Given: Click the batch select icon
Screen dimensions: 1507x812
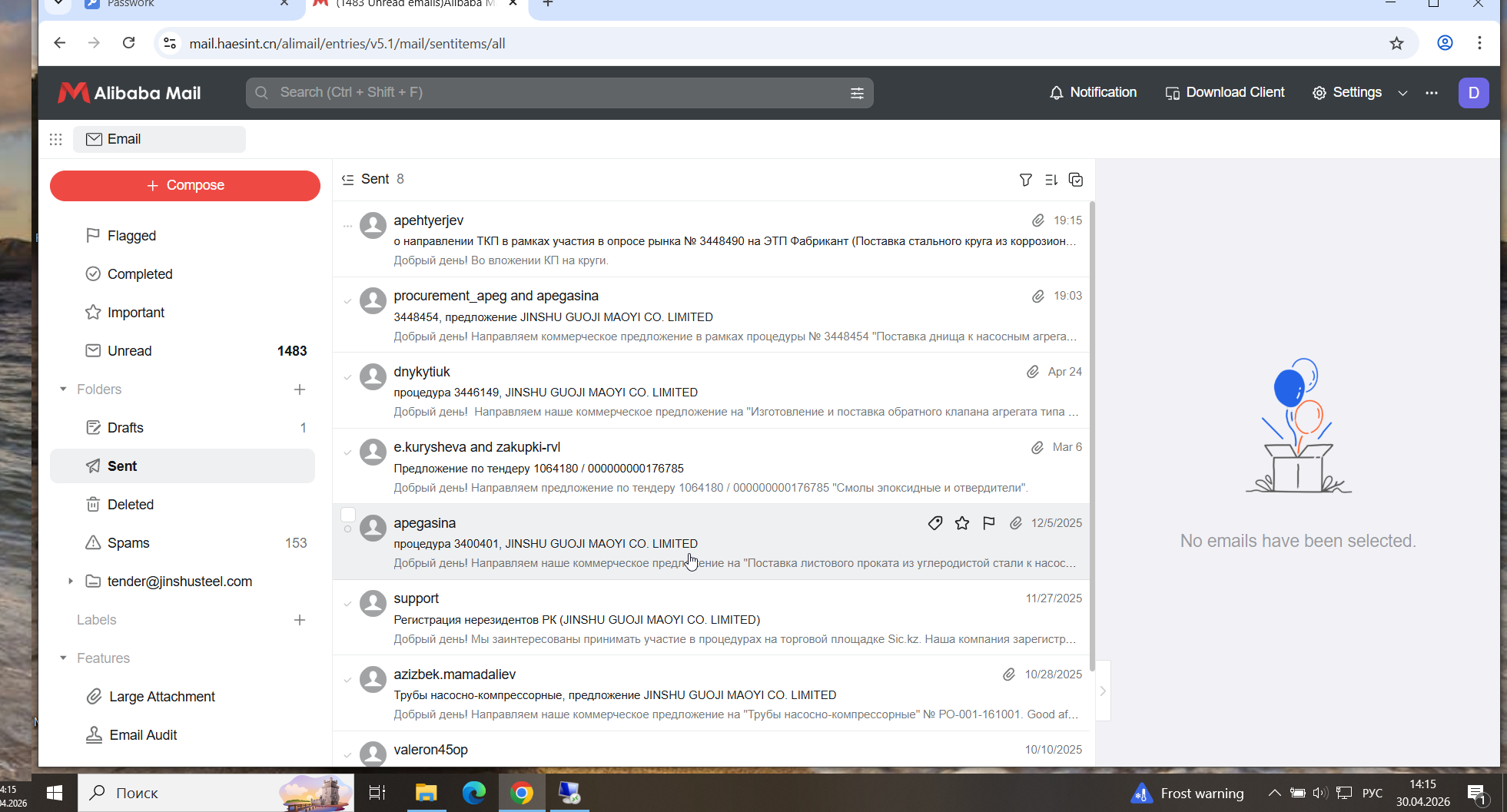Looking at the screenshot, I should click(1076, 180).
